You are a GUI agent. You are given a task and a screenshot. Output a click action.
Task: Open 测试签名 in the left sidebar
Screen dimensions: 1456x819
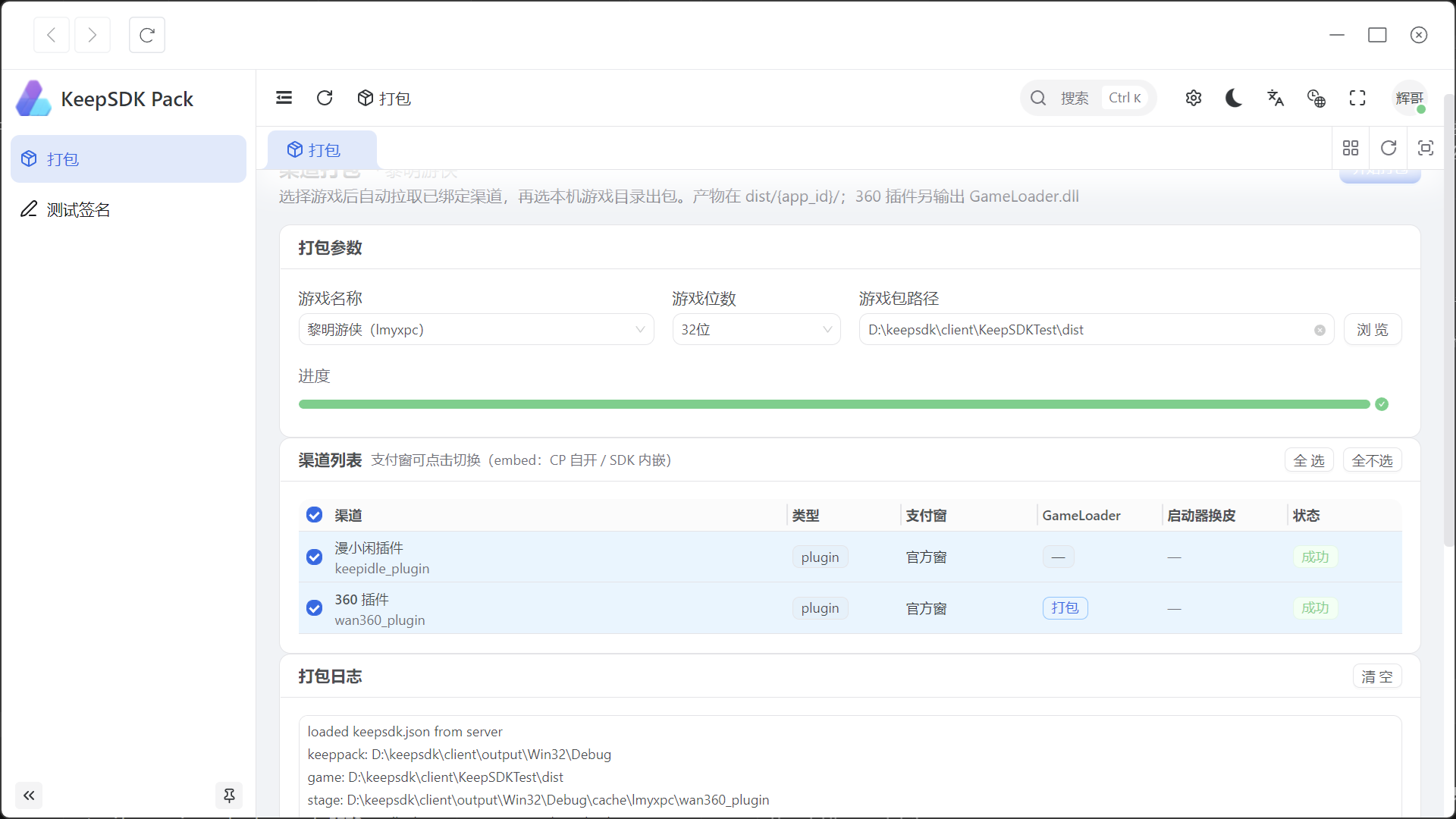click(x=128, y=209)
